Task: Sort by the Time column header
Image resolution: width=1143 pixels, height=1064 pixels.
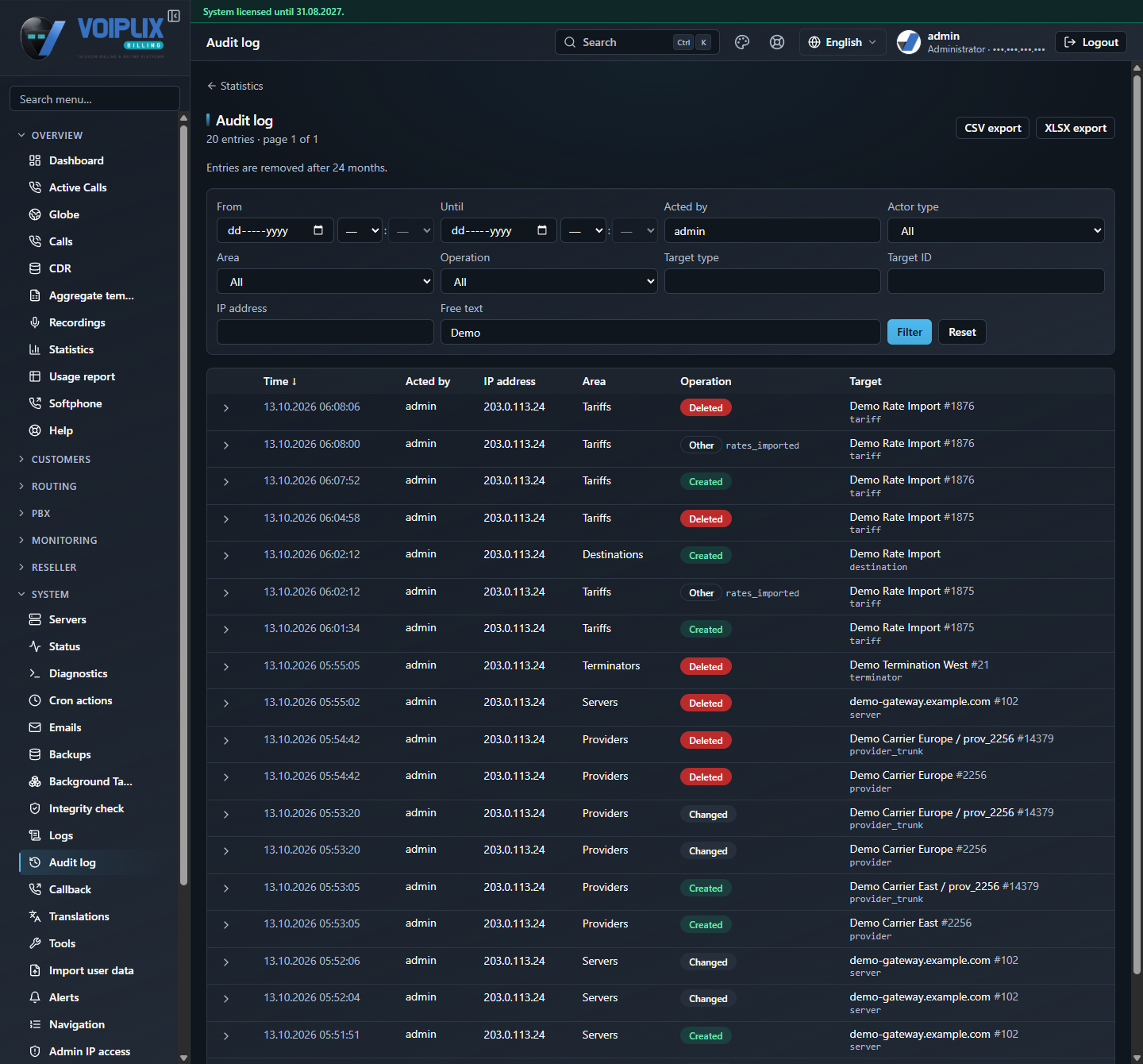Action: [280, 381]
